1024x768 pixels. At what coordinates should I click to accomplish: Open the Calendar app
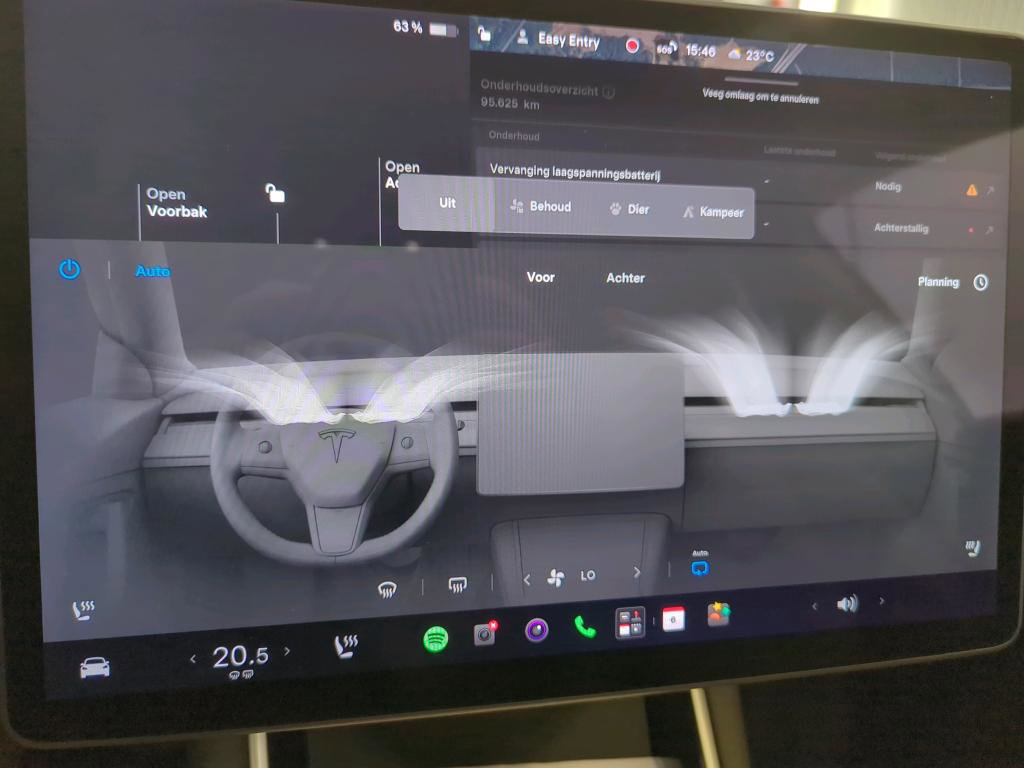[x=673, y=619]
